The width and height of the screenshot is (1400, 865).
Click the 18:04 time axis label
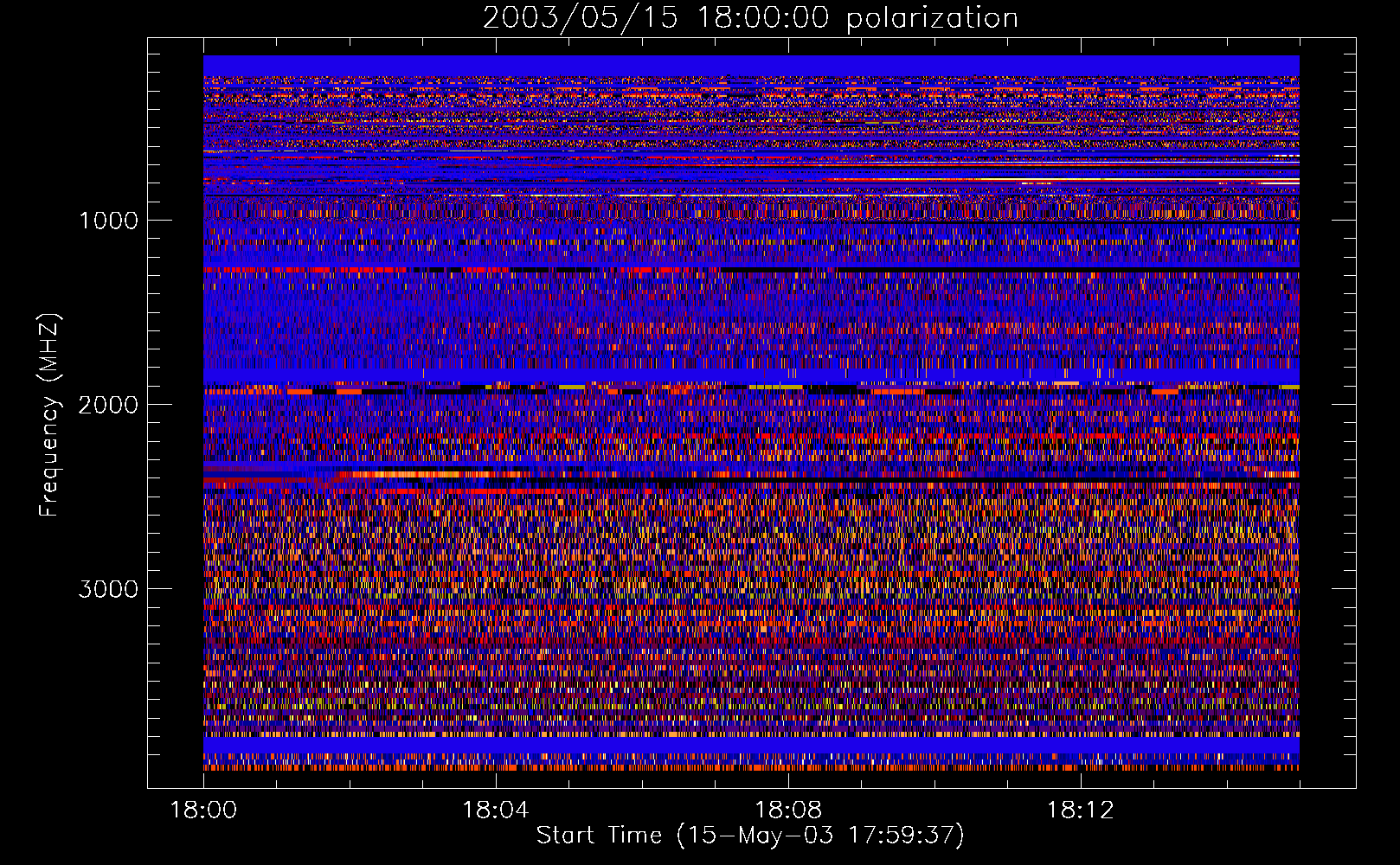point(496,811)
